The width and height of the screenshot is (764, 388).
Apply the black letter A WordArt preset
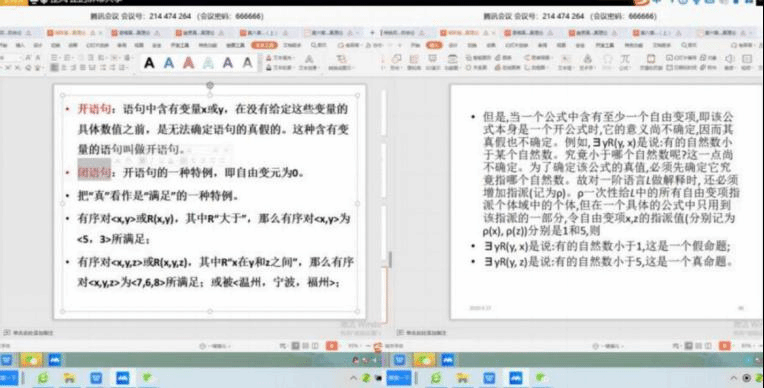[150, 63]
